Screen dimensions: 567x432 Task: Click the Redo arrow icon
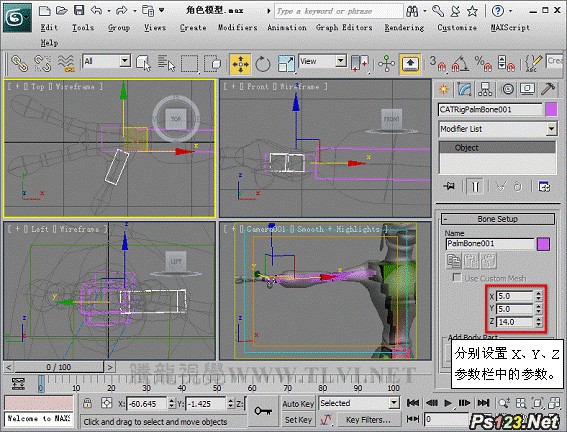point(122,10)
